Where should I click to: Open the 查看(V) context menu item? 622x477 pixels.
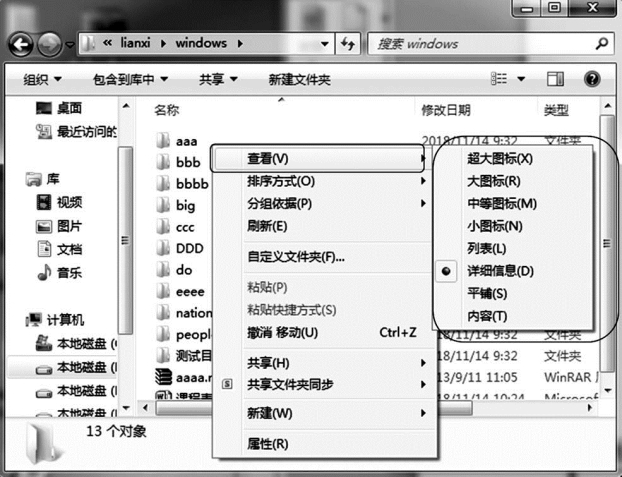click(x=317, y=159)
